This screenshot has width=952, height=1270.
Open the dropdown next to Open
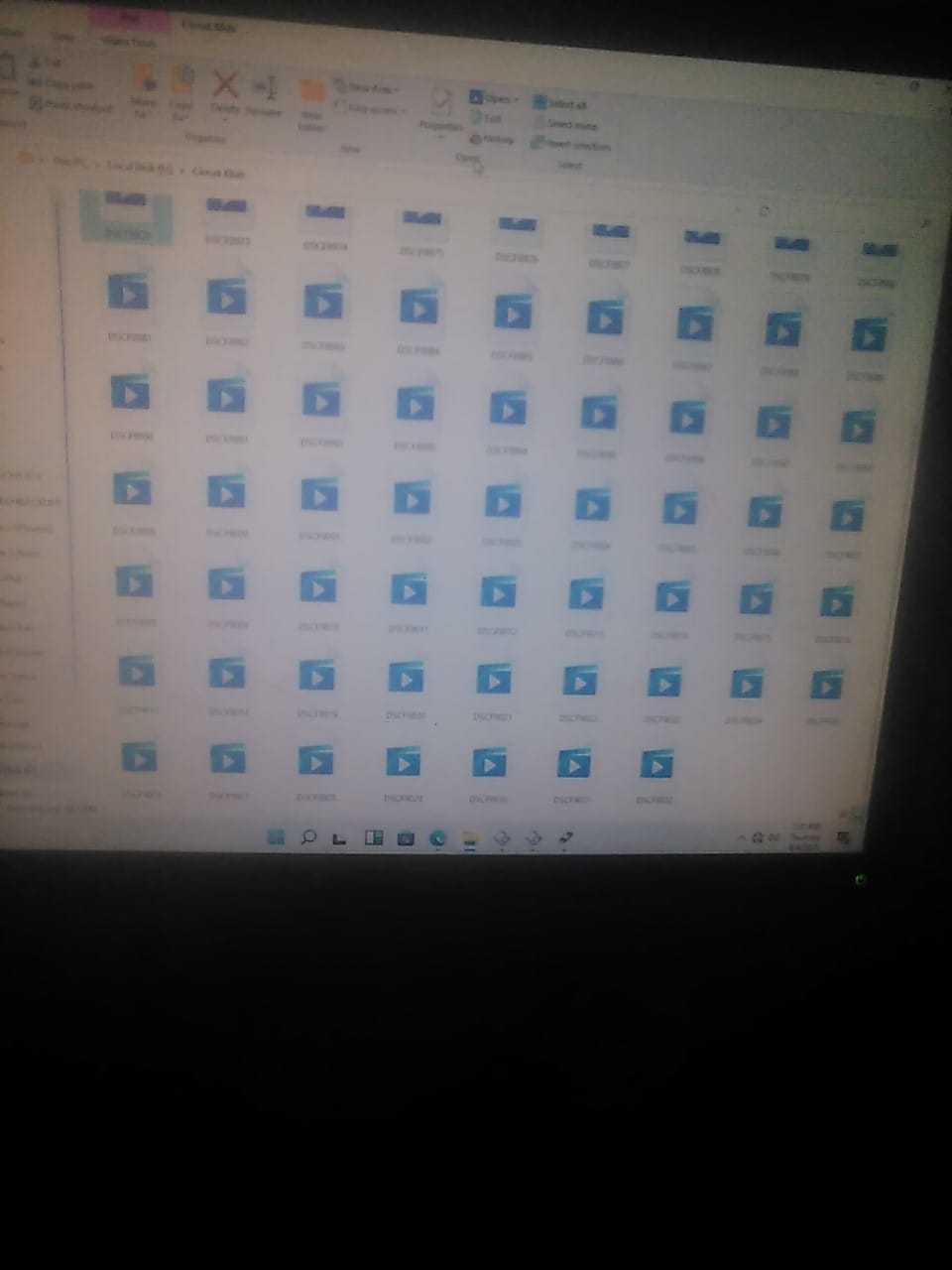tap(517, 100)
